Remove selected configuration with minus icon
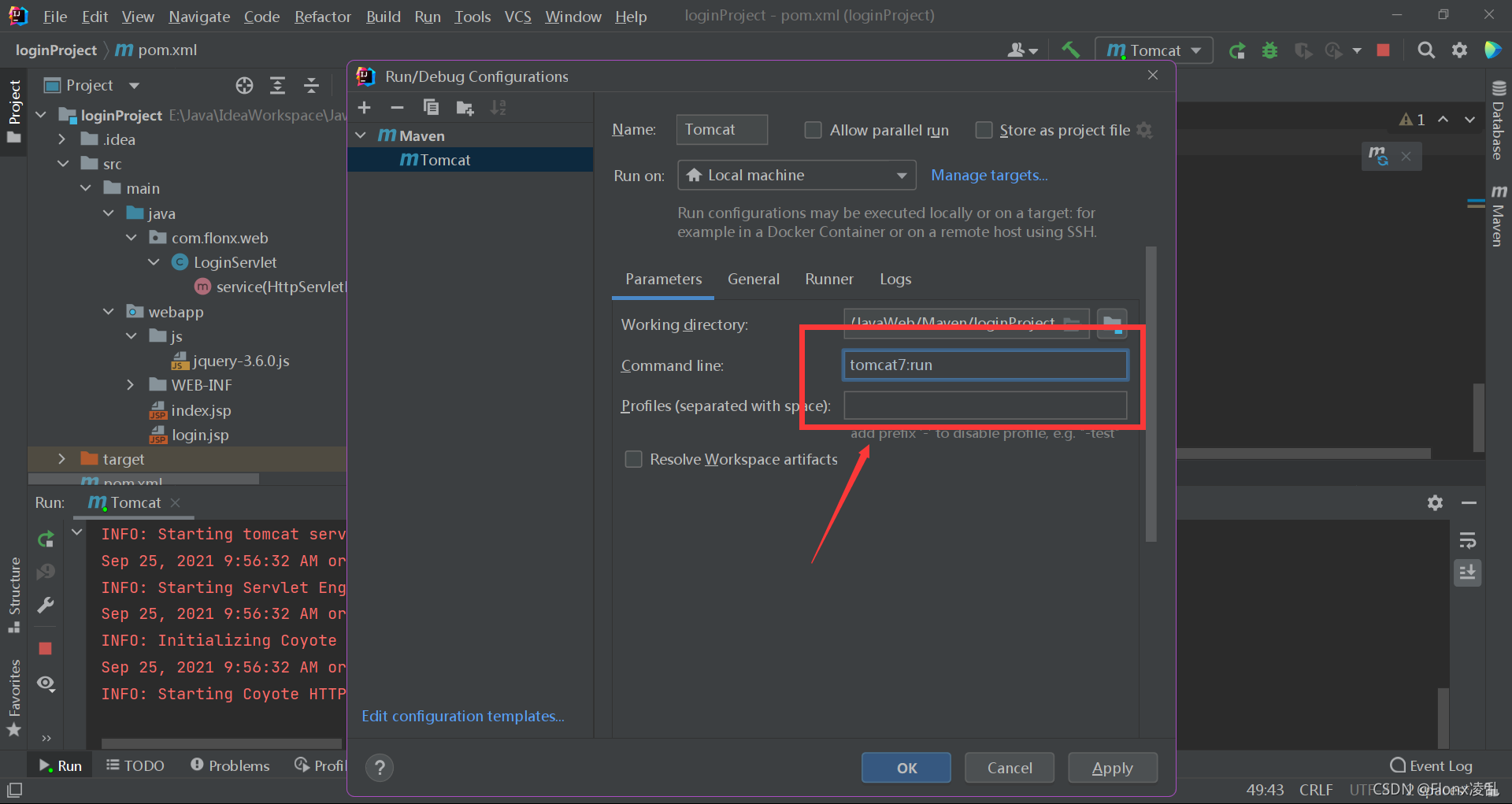This screenshot has width=1512, height=804. pos(397,108)
